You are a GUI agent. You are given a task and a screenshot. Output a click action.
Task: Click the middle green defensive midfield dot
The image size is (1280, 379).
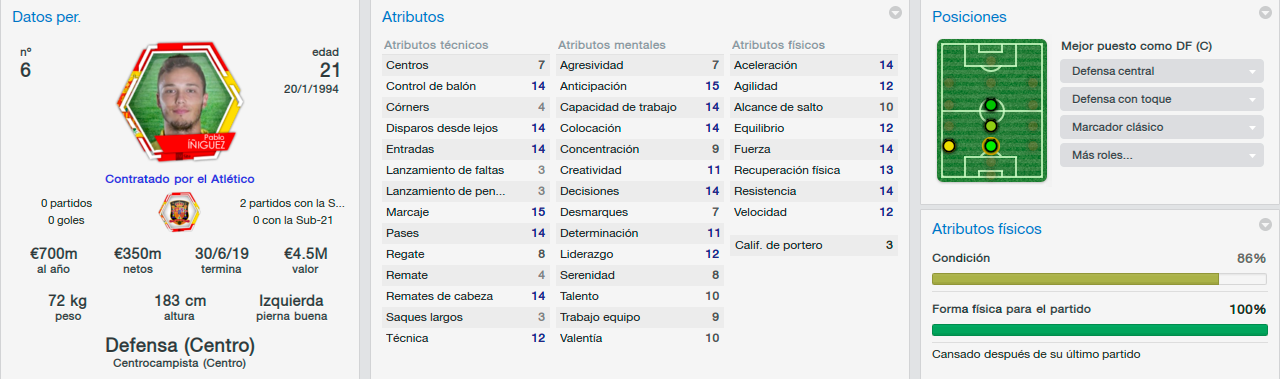(990, 126)
